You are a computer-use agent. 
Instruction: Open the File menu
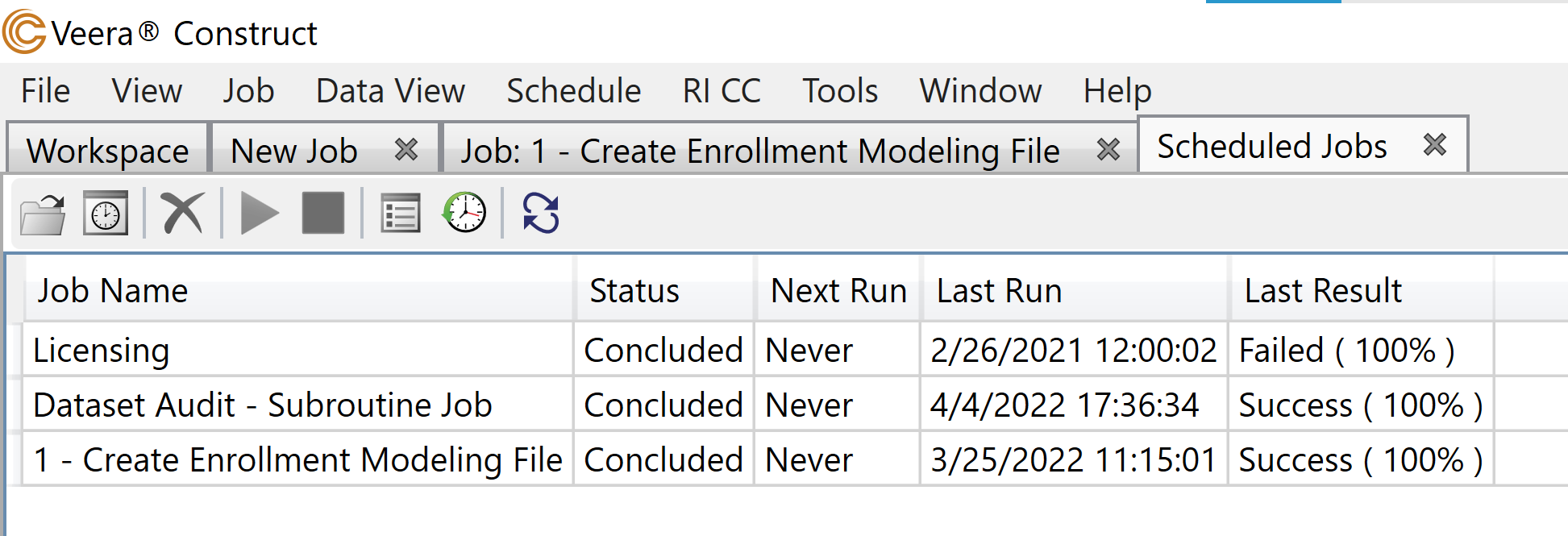[46, 91]
